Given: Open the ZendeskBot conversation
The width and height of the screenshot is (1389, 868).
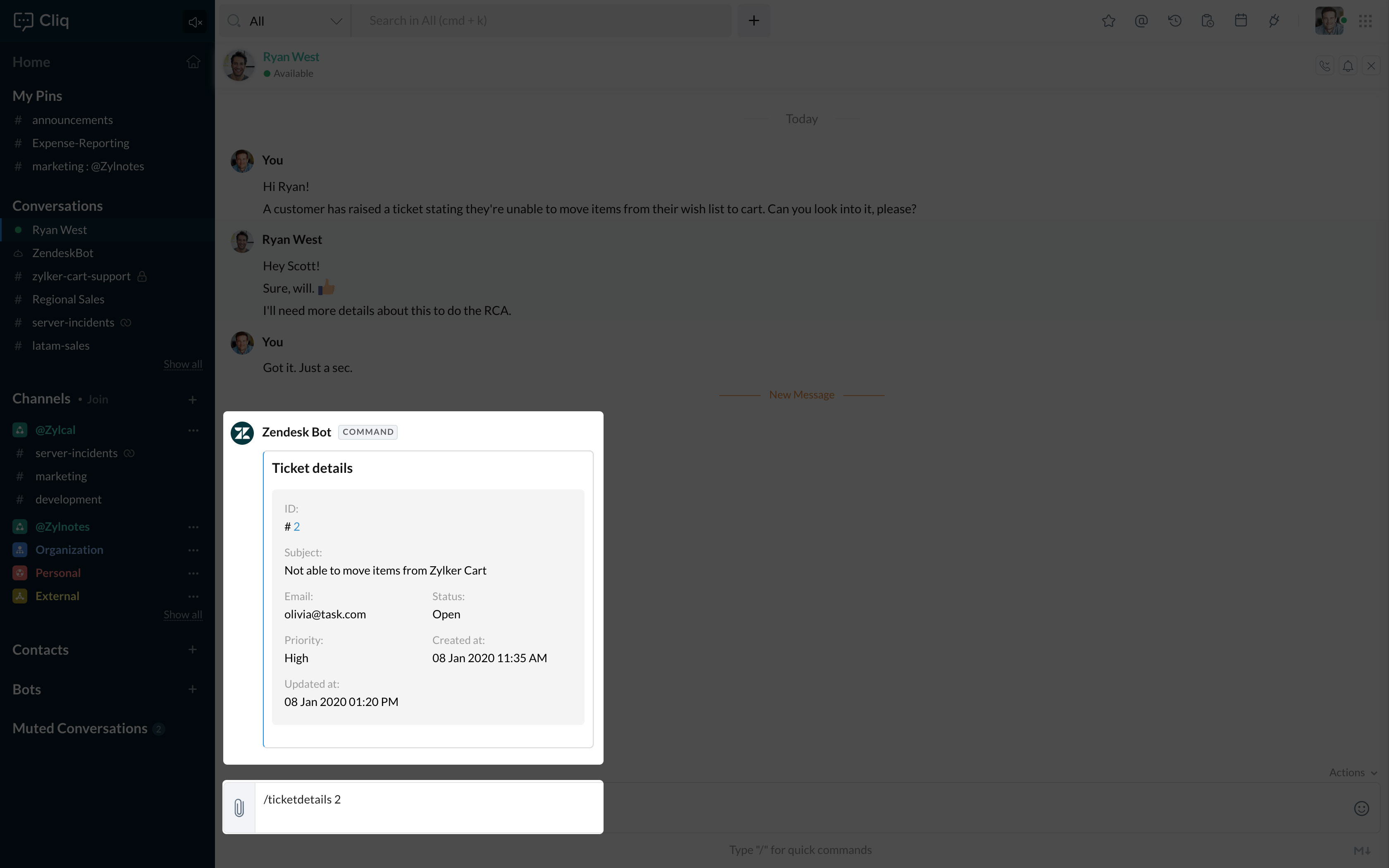Looking at the screenshot, I should point(62,253).
